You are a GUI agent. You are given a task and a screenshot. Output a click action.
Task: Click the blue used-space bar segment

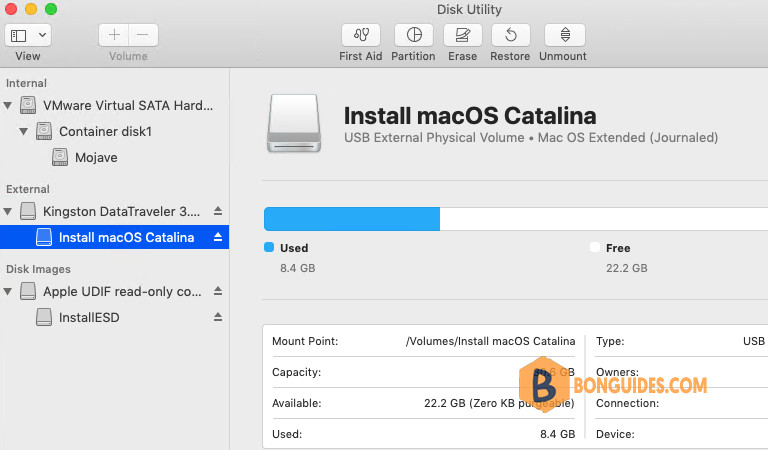point(352,219)
